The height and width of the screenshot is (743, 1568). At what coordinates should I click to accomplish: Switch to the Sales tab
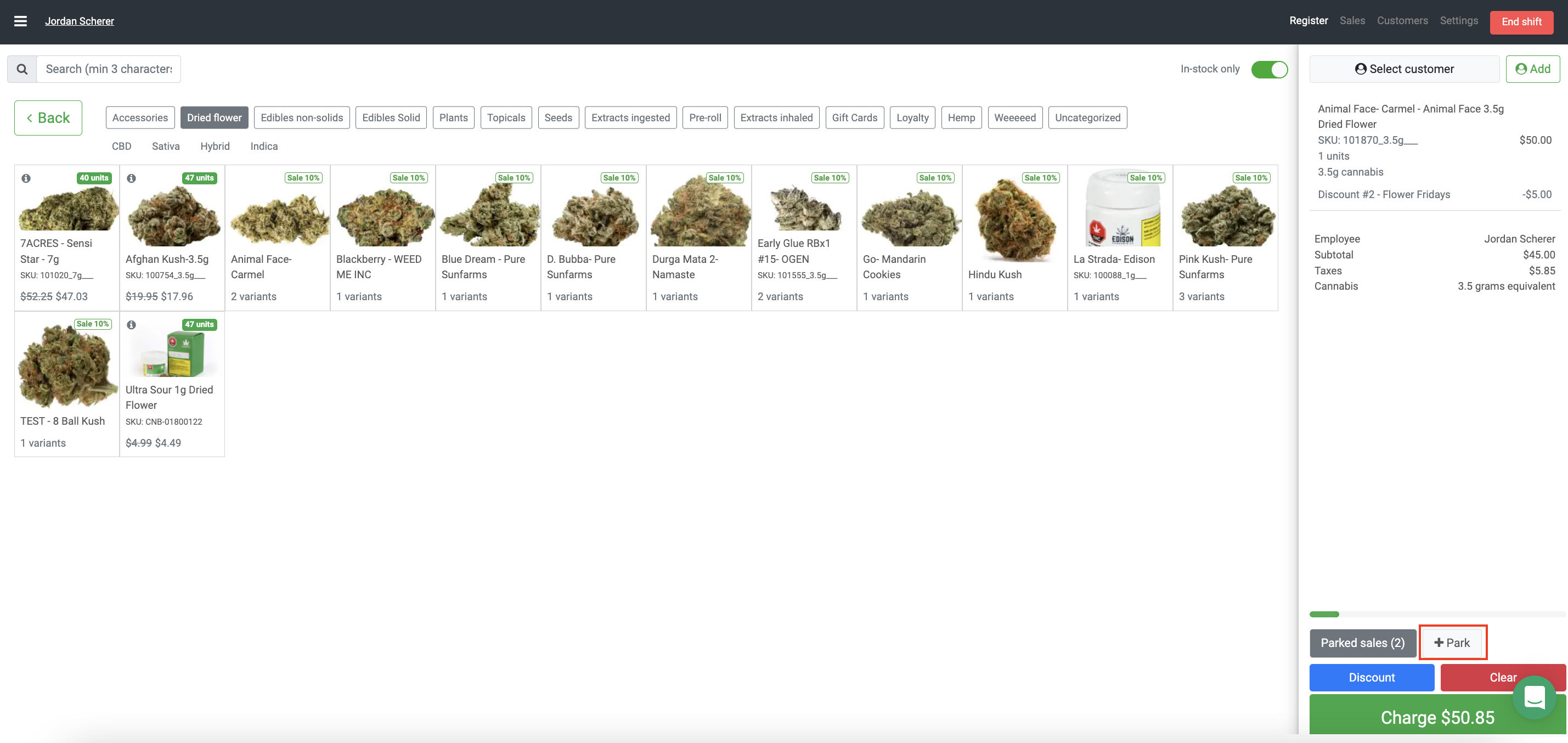(1352, 21)
